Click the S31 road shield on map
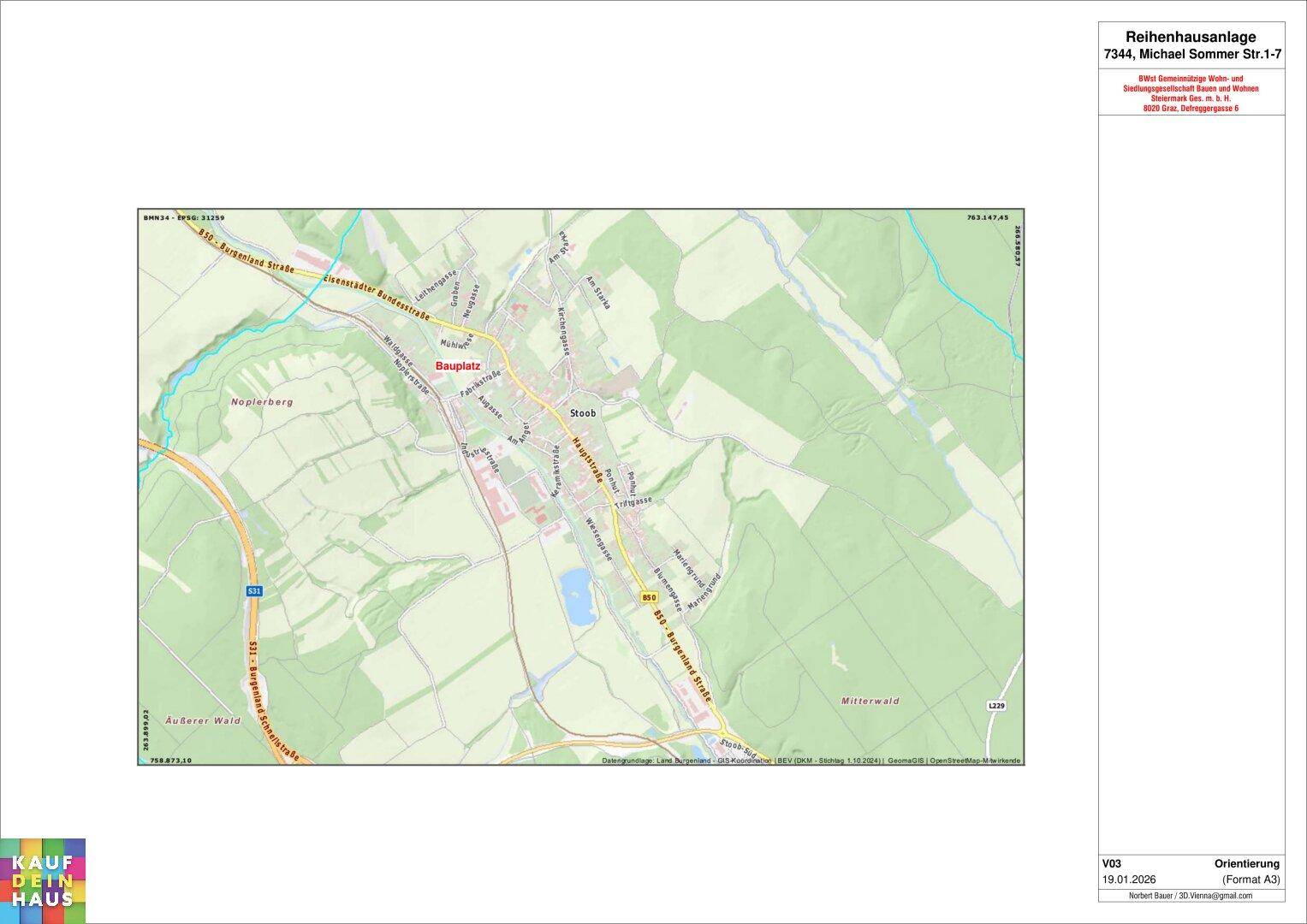Image resolution: width=1307 pixels, height=924 pixels. point(253,591)
